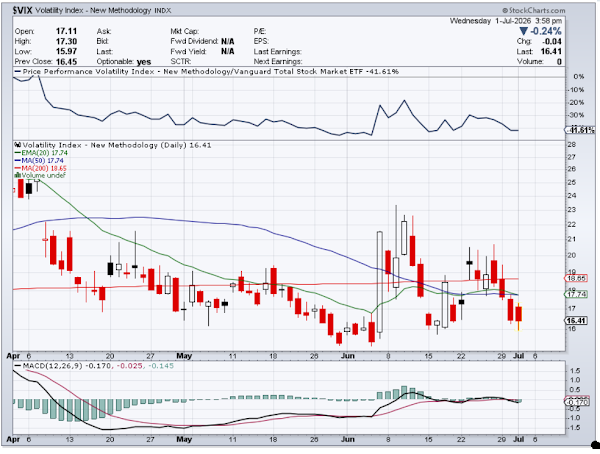The image size is (600, 454).
Task: Click the candlestick icon beside Volatility Index legend
Action: (x=18, y=145)
